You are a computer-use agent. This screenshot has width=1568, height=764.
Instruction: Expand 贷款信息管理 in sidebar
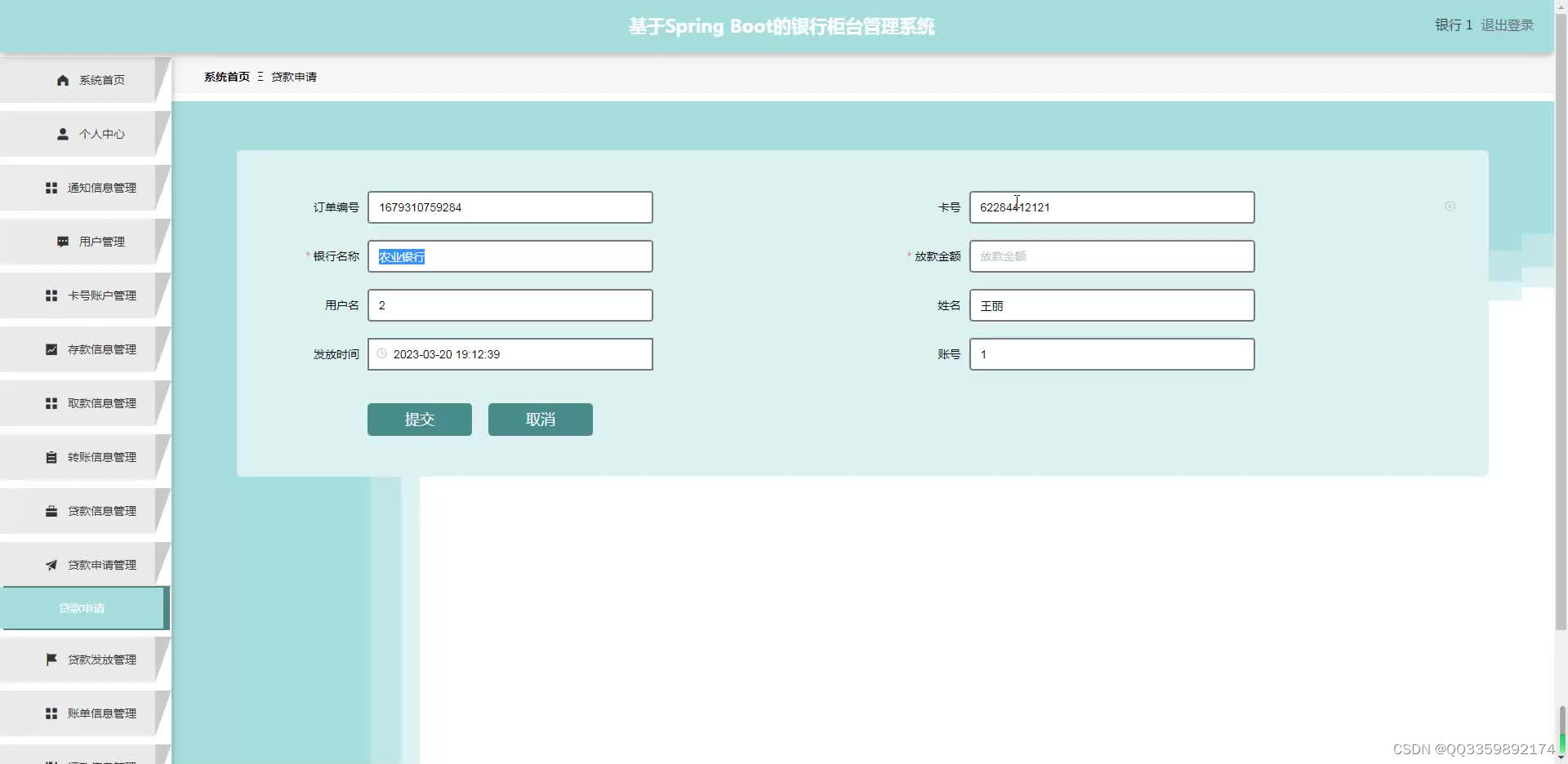tap(85, 511)
